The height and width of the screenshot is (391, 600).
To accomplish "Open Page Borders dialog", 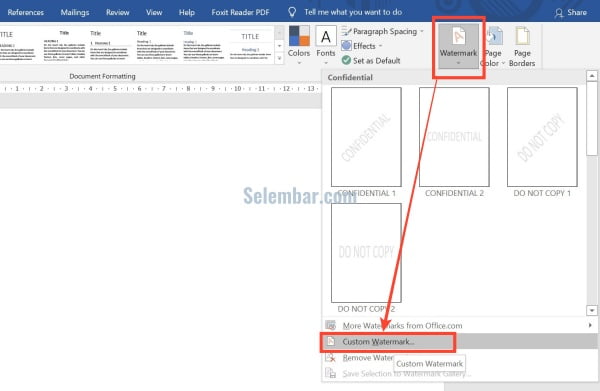I will (x=522, y=47).
